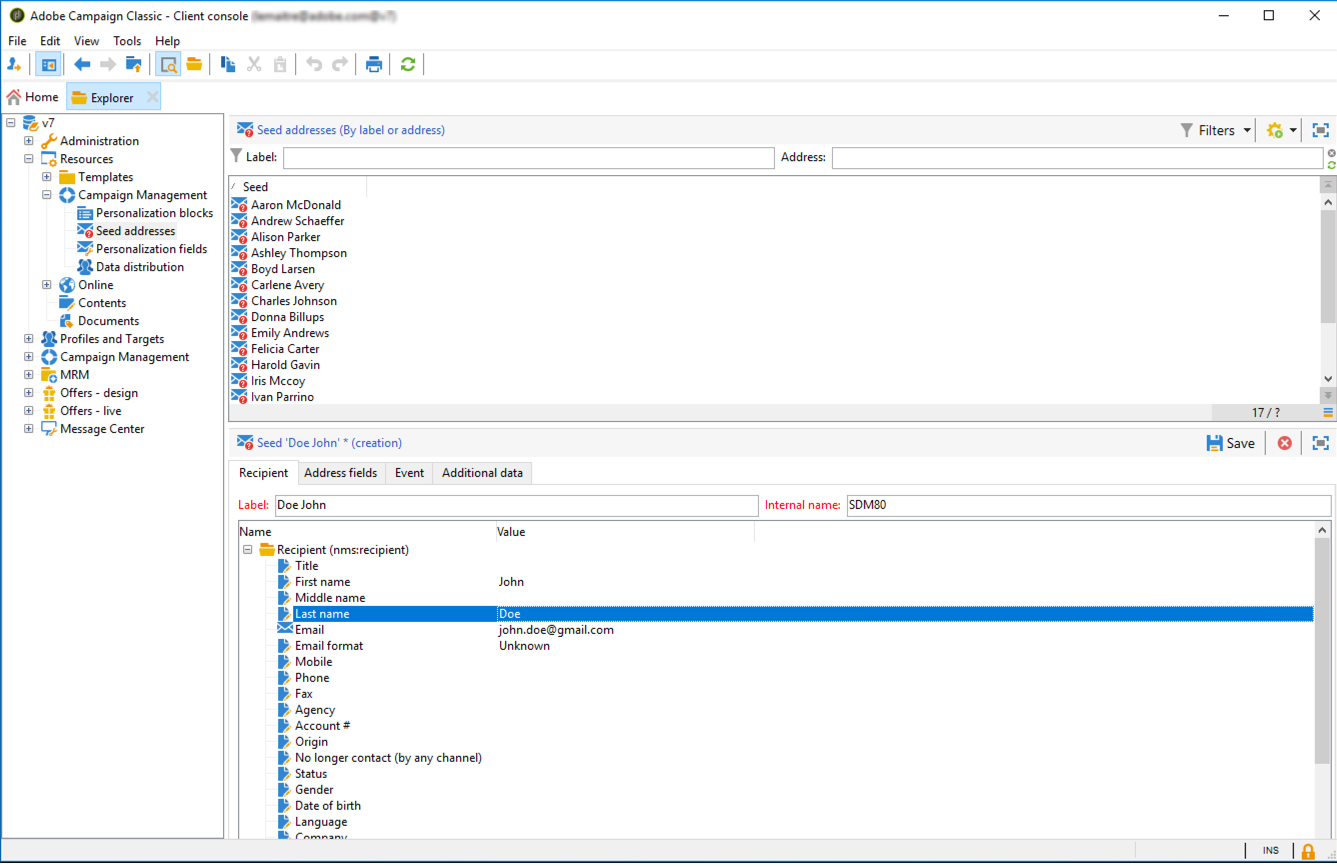Toggle the navigation tree panel icon

pyautogui.click(x=48, y=65)
